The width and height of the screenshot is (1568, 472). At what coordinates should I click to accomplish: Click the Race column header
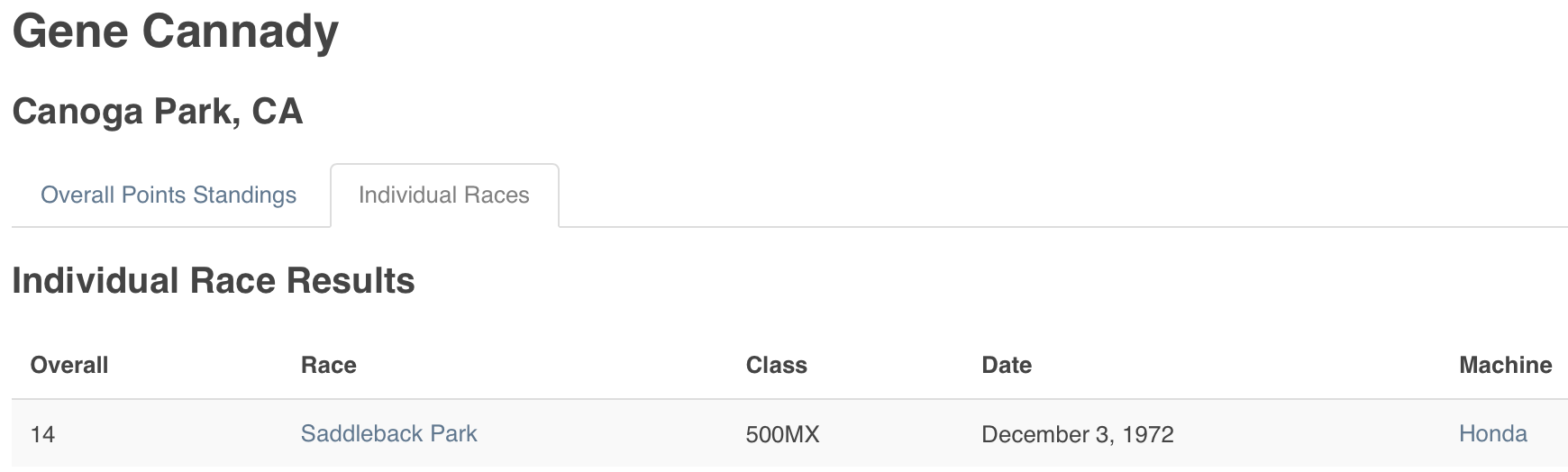coord(329,365)
